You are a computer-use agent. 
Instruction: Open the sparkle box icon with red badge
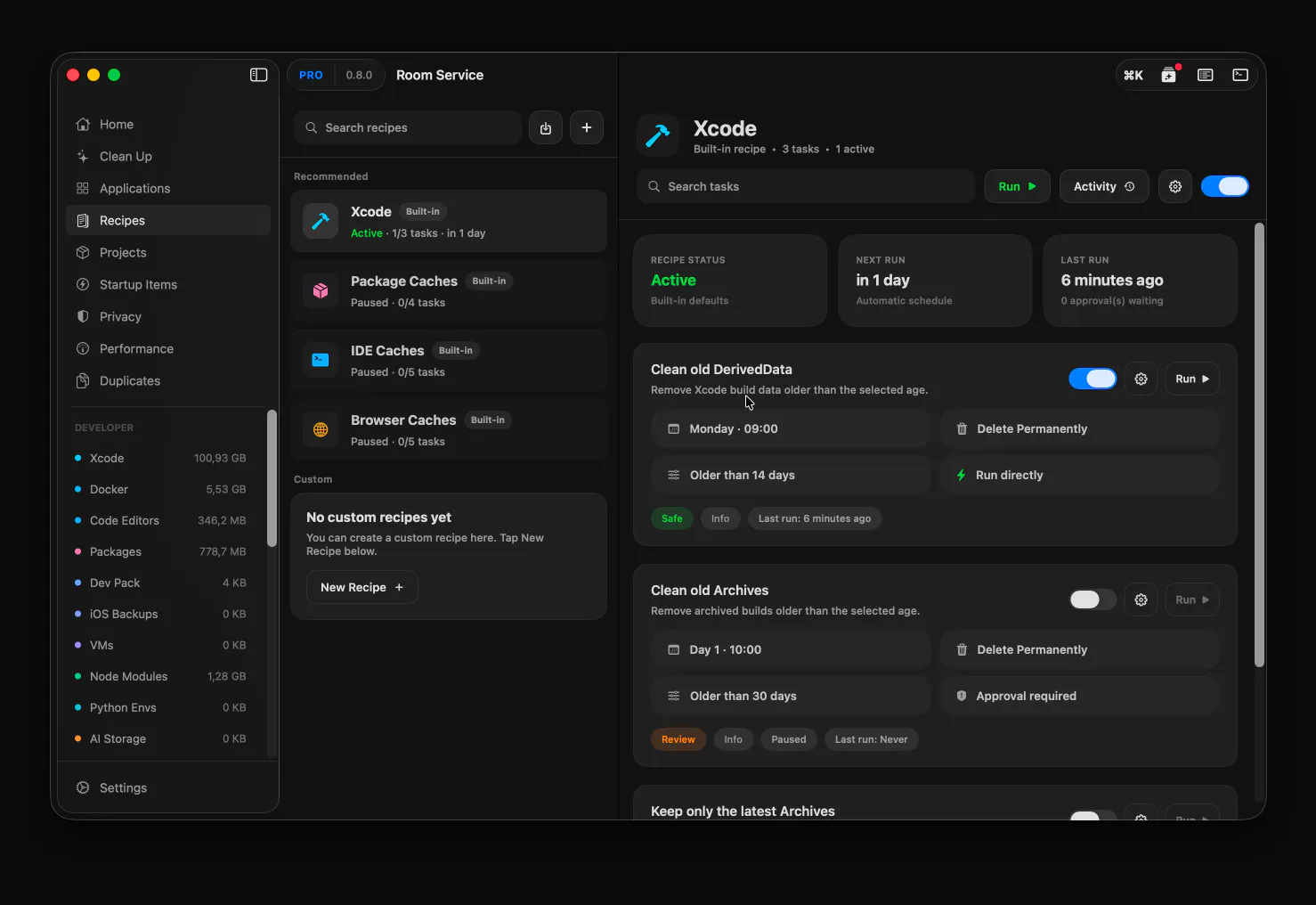click(1169, 75)
